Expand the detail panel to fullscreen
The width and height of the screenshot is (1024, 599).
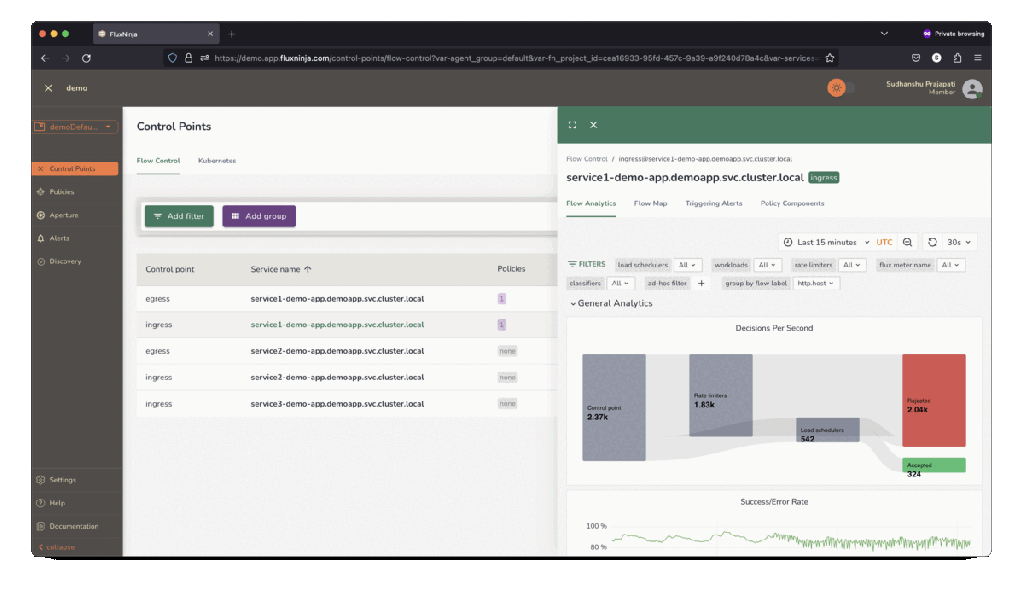(x=572, y=125)
